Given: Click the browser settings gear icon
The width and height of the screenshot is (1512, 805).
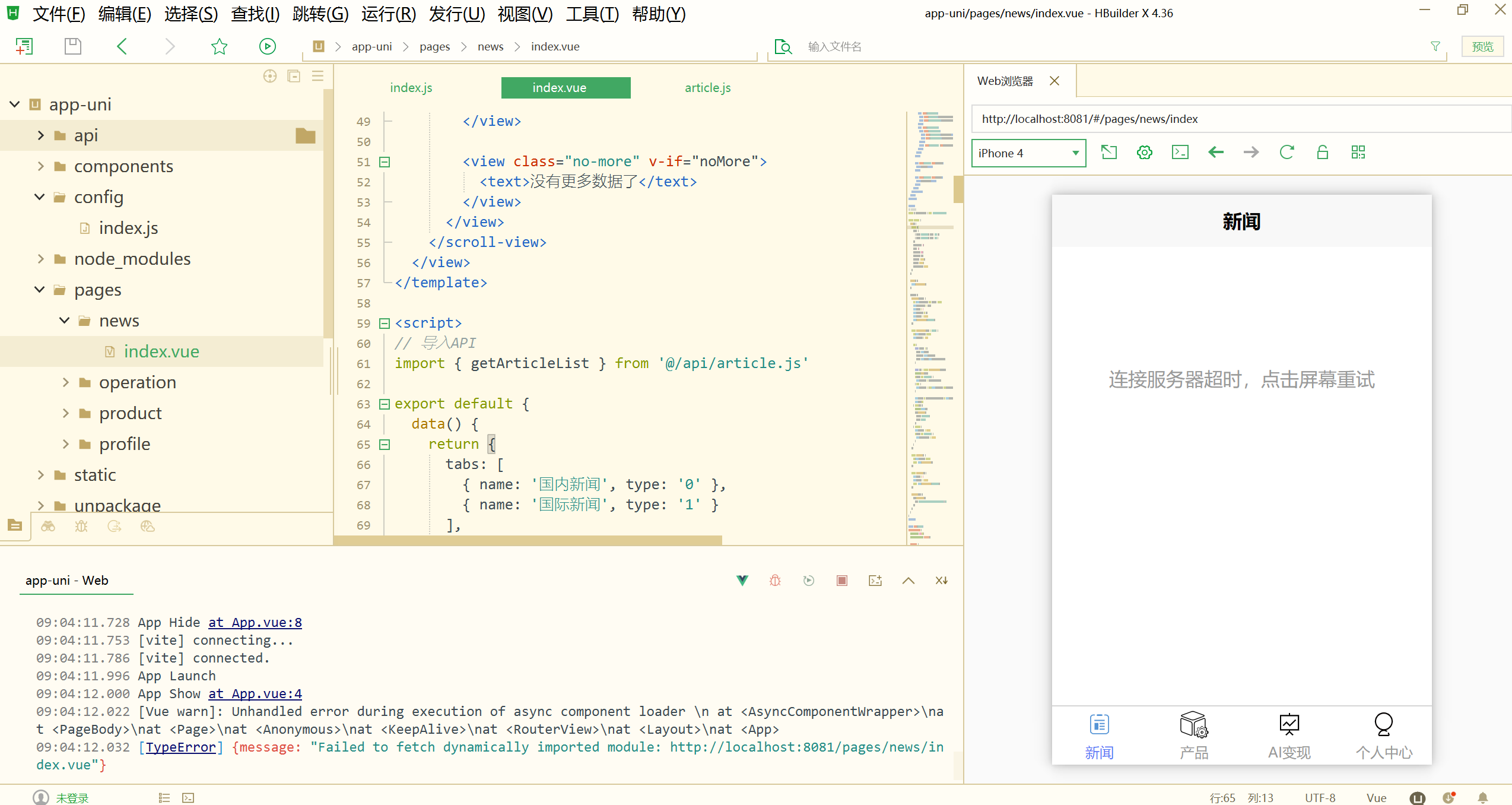Looking at the screenshot, I should (1144, 153).
